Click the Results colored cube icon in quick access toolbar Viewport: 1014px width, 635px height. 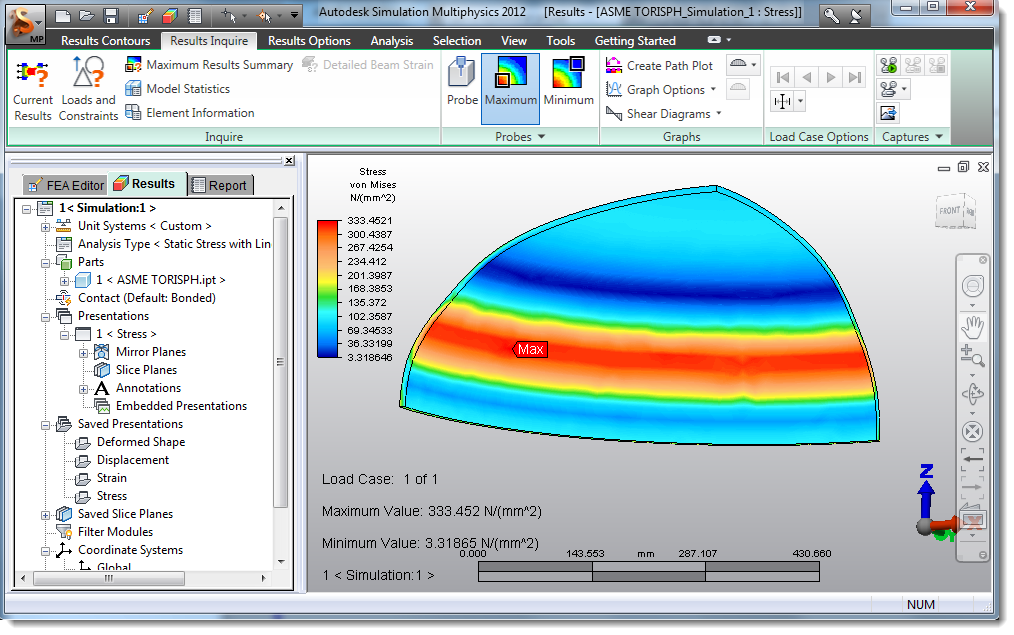click(x=170, y=16)
